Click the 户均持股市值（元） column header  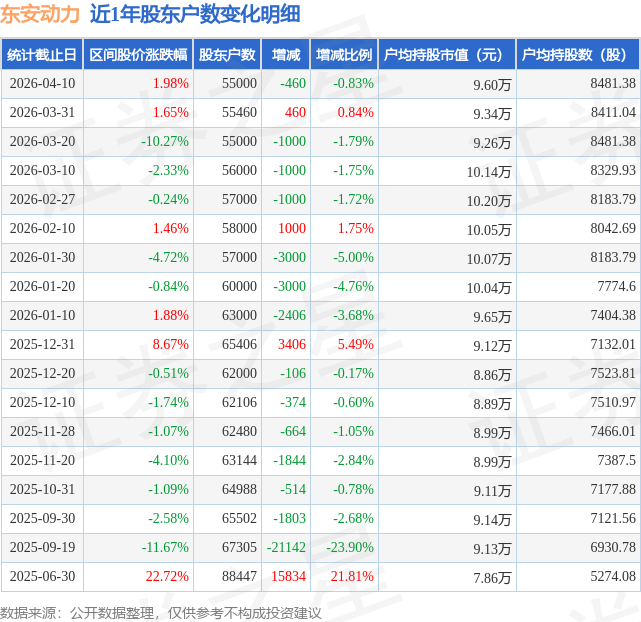pyautogui.click(x=446, y=55)
